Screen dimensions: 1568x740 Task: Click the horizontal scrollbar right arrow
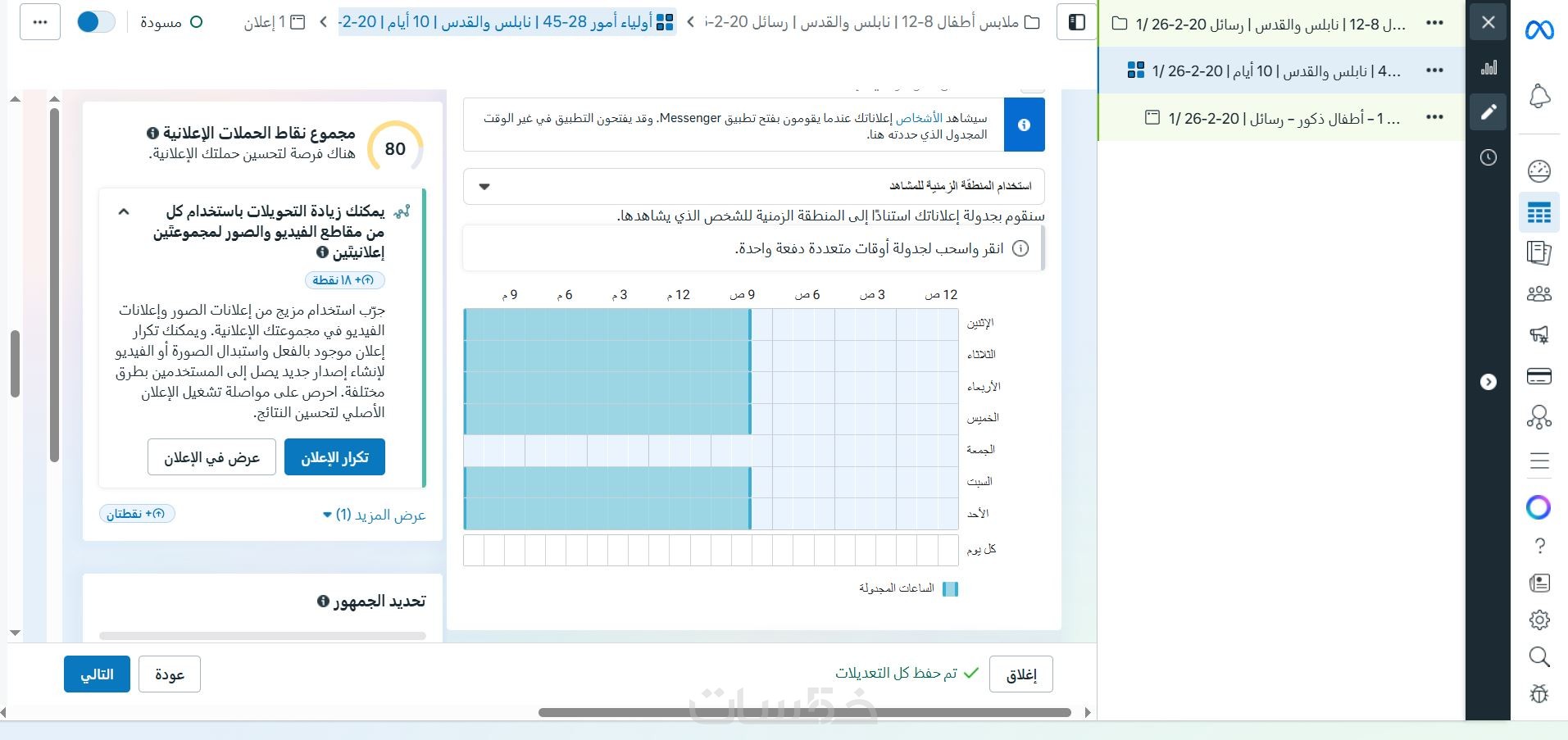point(1088,712)
